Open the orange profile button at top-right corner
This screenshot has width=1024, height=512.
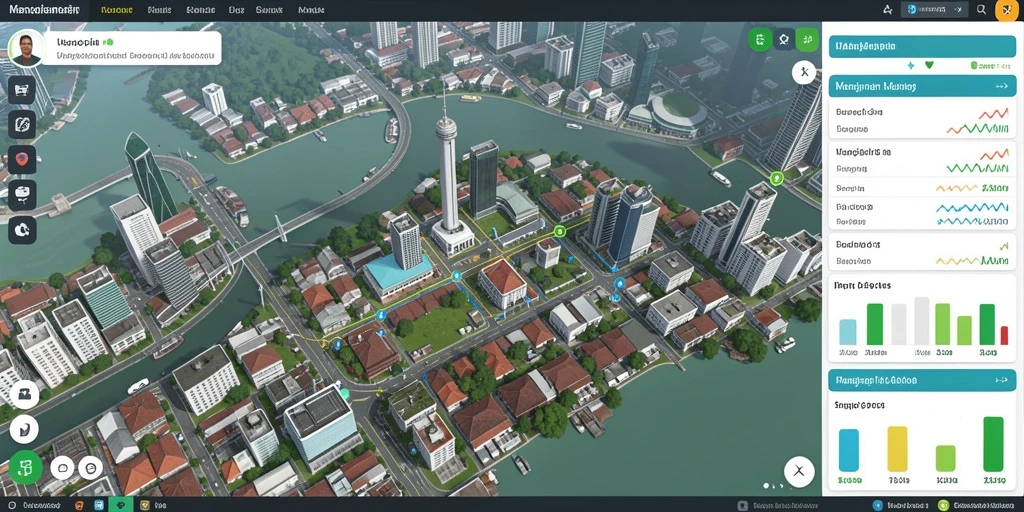(1006, 10)
